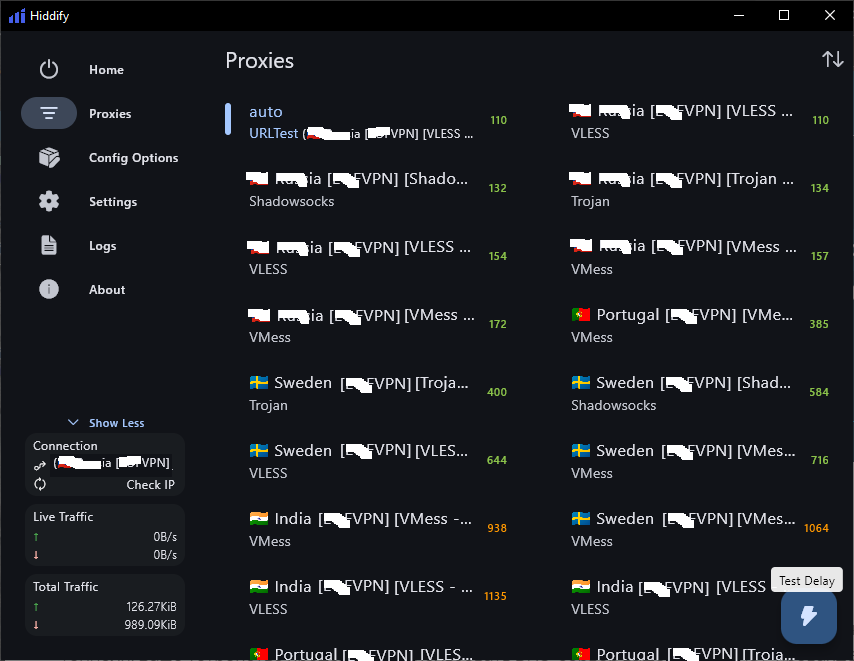Select India VLESS proxy delay 1135

coord(376,597)
